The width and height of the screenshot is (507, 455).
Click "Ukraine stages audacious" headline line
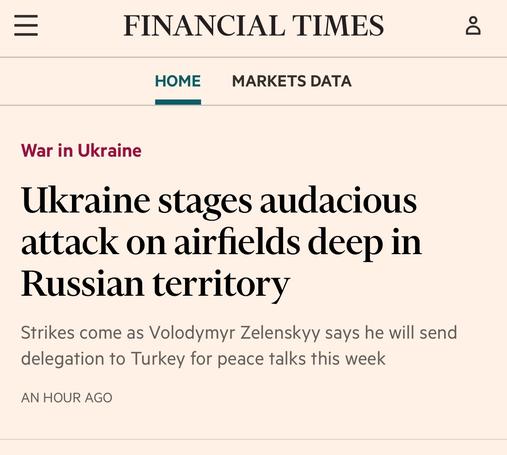(219, 201)
